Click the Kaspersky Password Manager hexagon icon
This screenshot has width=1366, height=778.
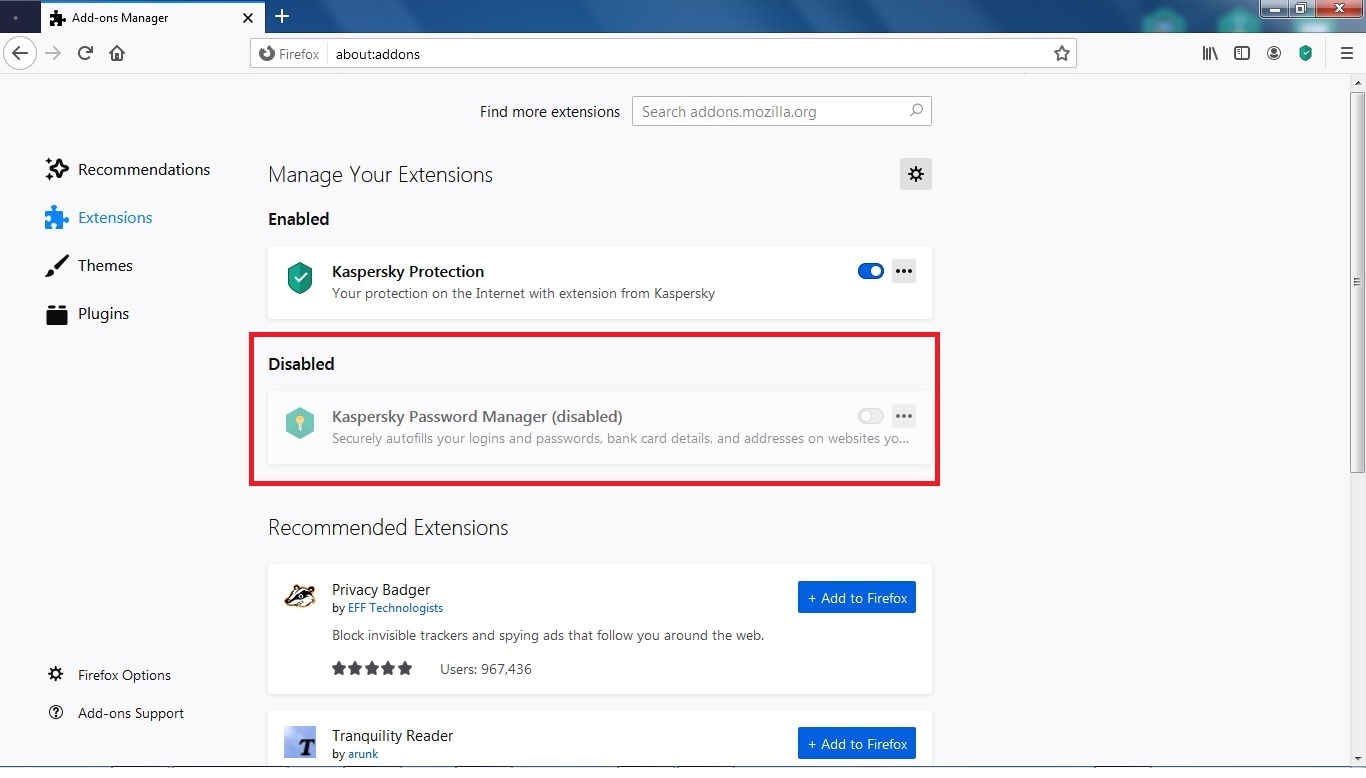[300, 423]
